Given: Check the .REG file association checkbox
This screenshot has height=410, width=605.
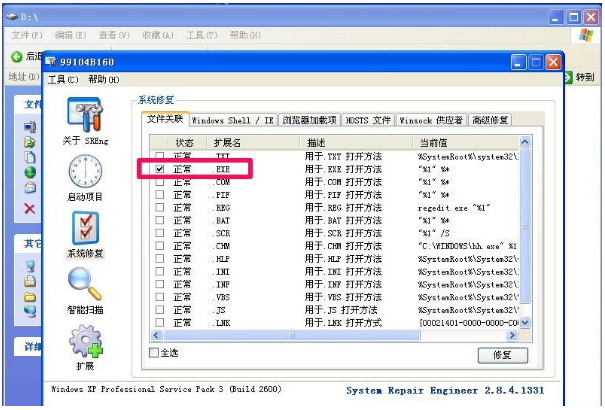Looking at the screenshot, I should pyautogui.click(x=160, y=208).
